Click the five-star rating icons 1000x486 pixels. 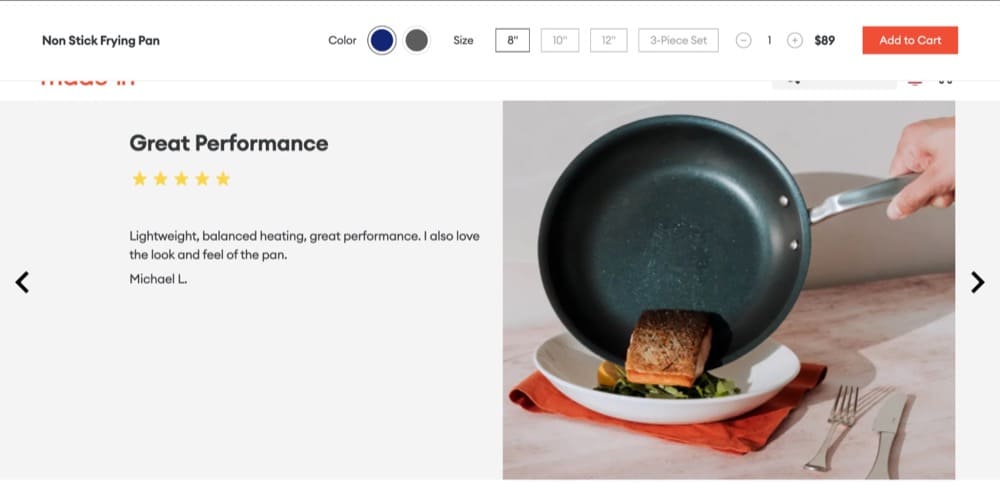[x=181, y=179]
